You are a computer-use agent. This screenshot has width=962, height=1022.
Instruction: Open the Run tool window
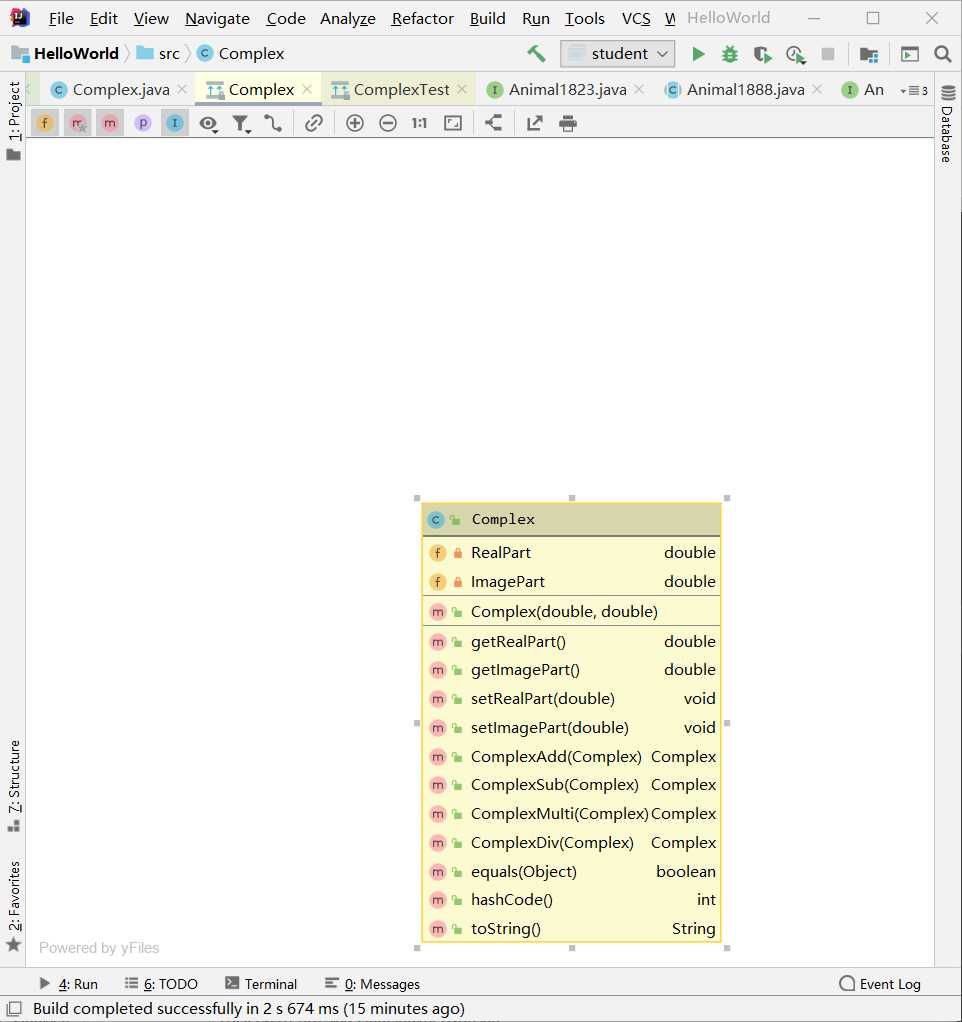(69, 984)
